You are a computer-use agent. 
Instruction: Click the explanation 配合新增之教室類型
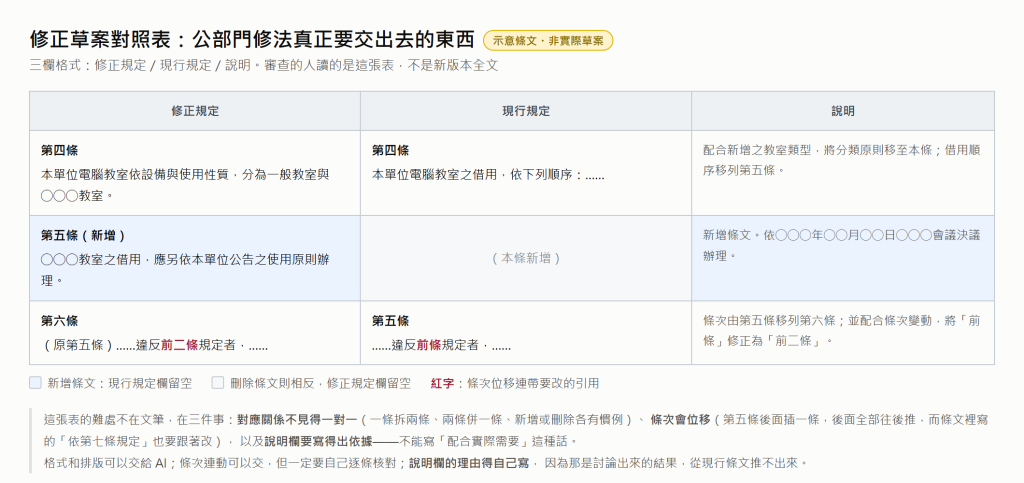[842, 160]
